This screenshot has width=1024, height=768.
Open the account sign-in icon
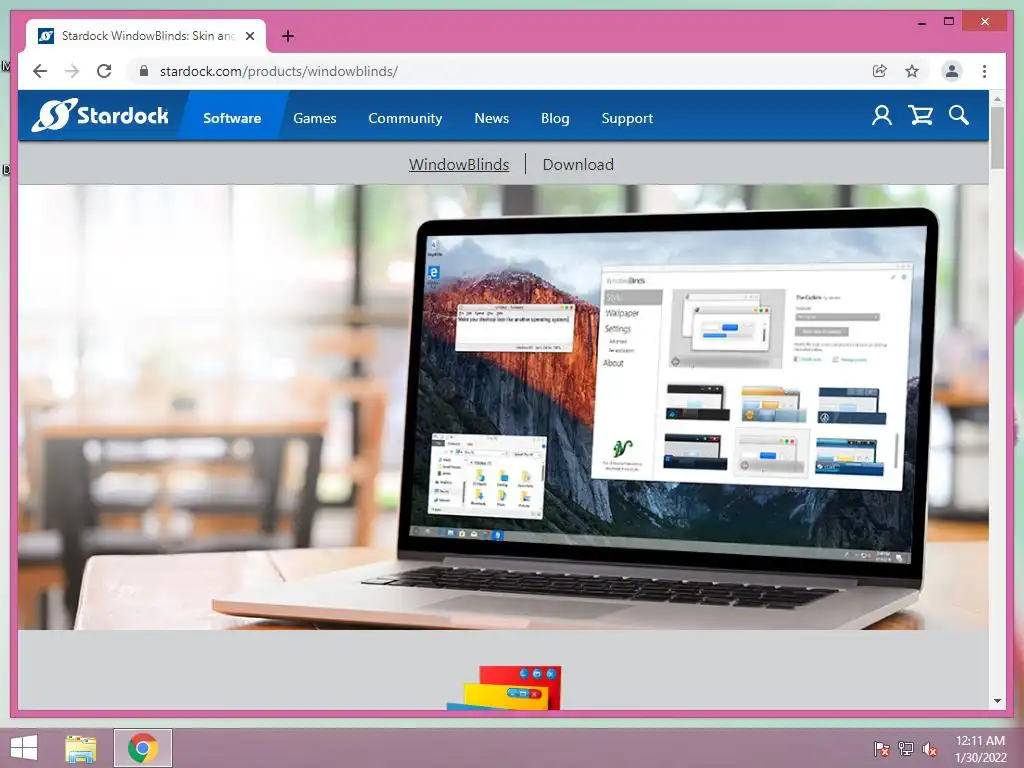882,116
